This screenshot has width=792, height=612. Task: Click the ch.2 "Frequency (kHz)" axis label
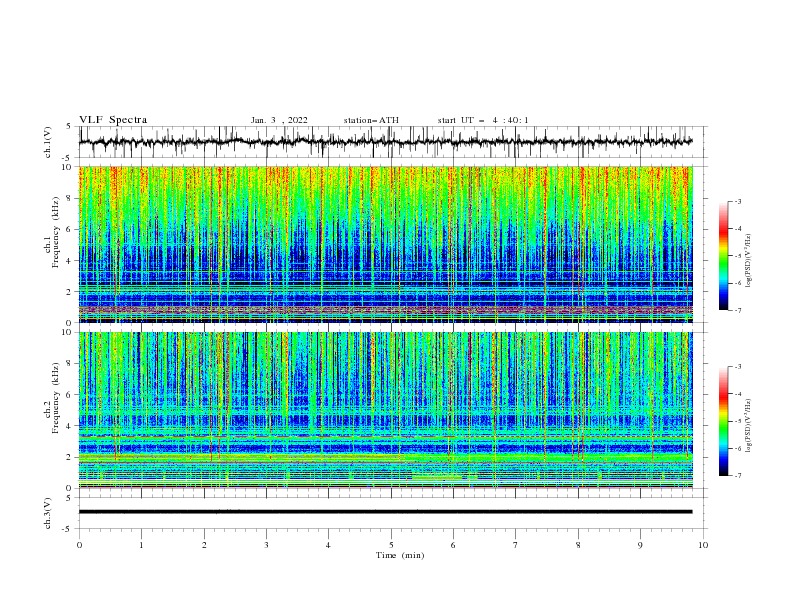click(56, 398)
